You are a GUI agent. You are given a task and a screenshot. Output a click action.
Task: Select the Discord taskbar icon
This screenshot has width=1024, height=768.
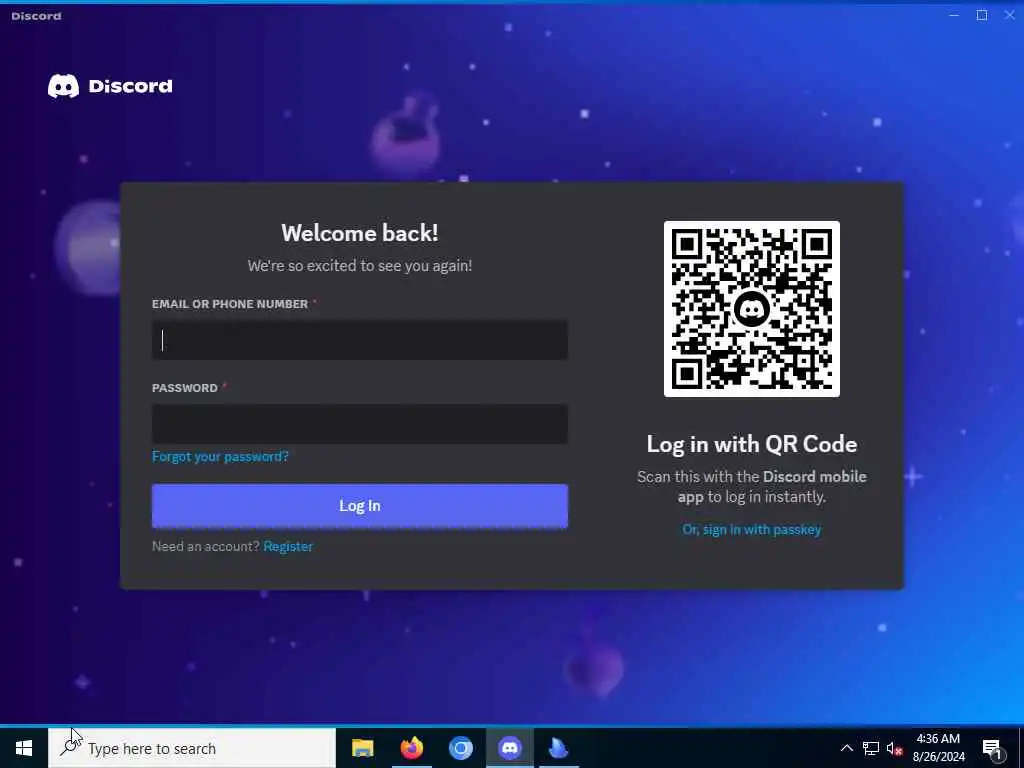click(x=509, y=748)
